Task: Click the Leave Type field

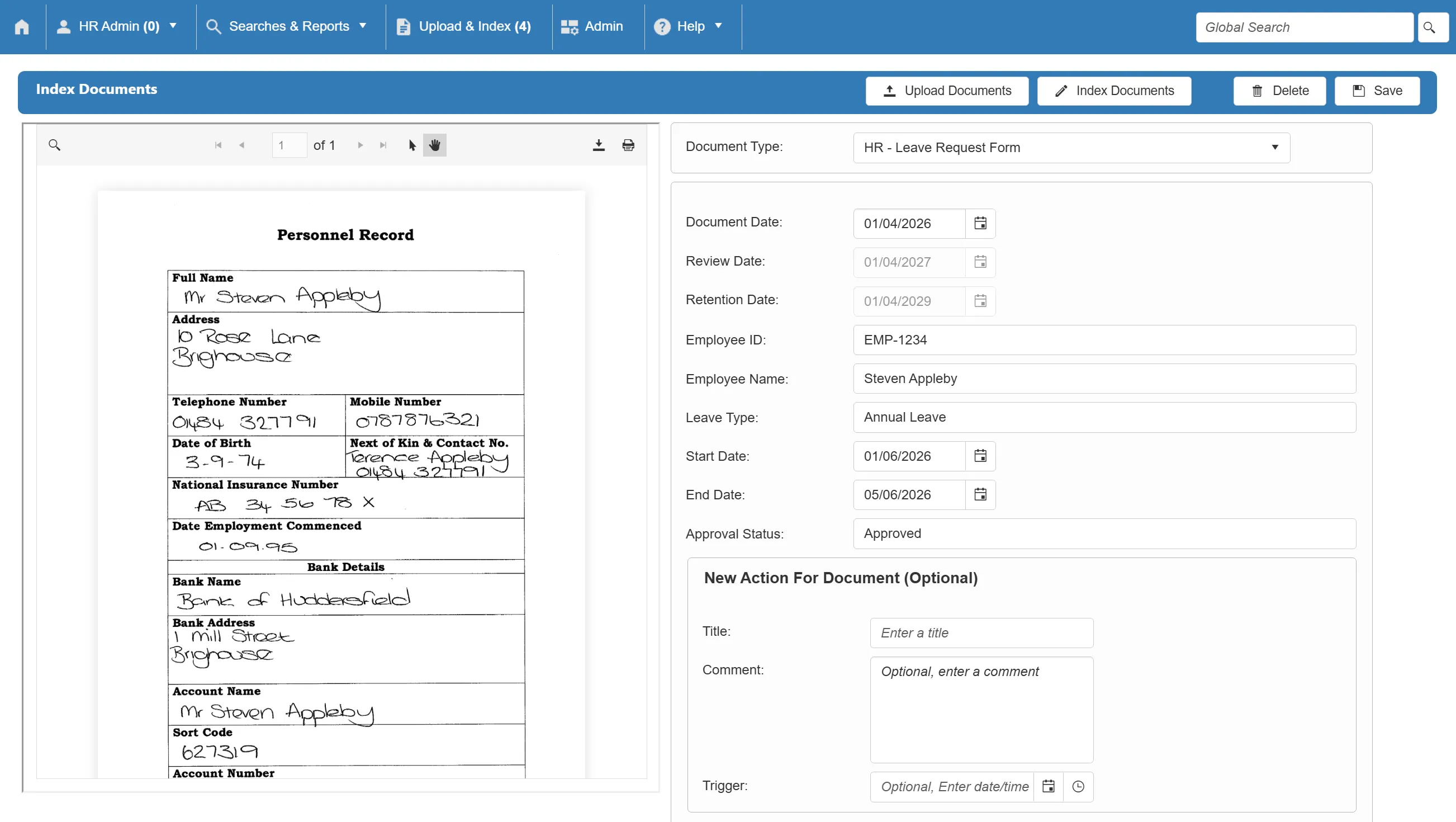Action: [x=1104, y=418]
